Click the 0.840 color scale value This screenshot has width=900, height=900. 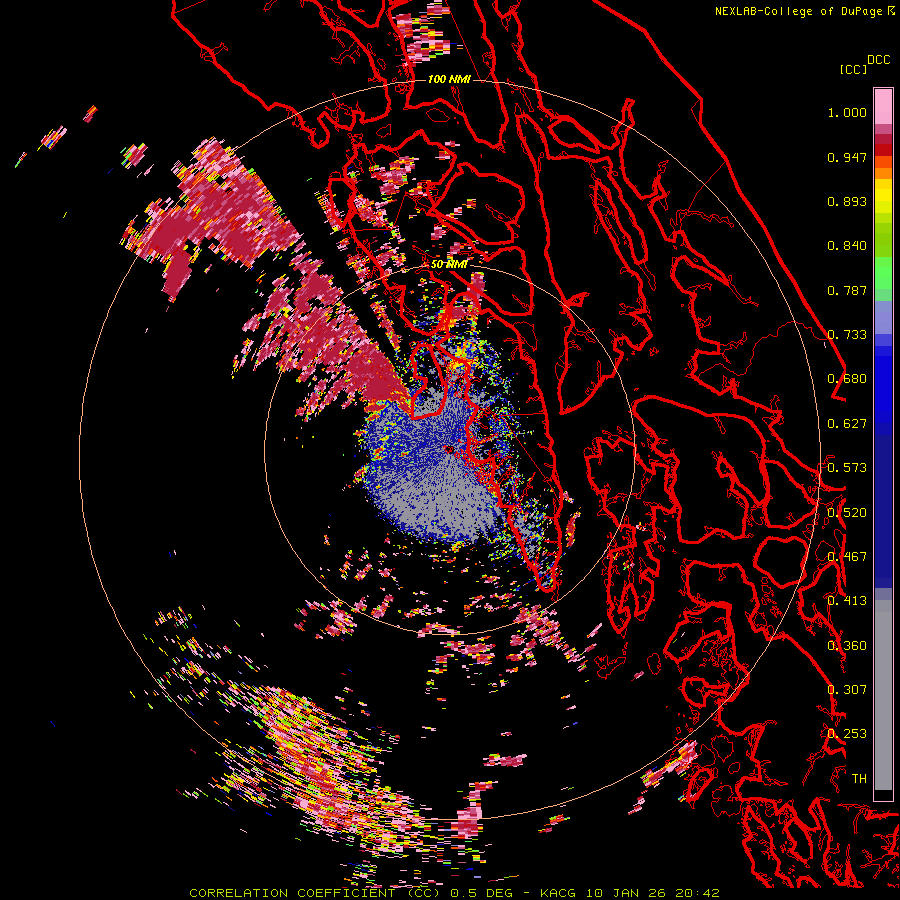tap(847, 246)
